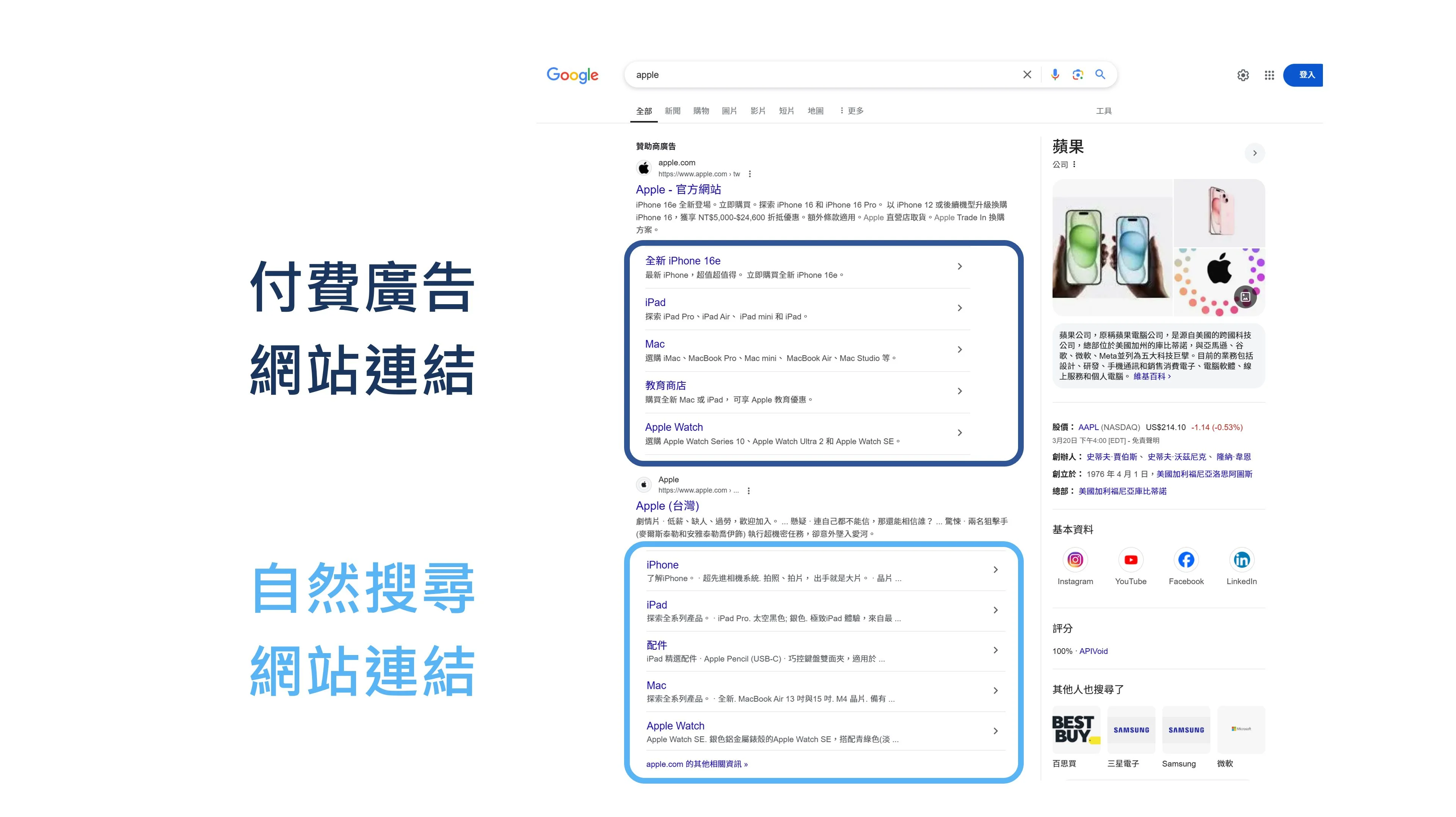The height and width of the screenshot is (817, 1456).
Task: Open the three-dot menu beside the ad URL
Action: [x=750, y=174]
